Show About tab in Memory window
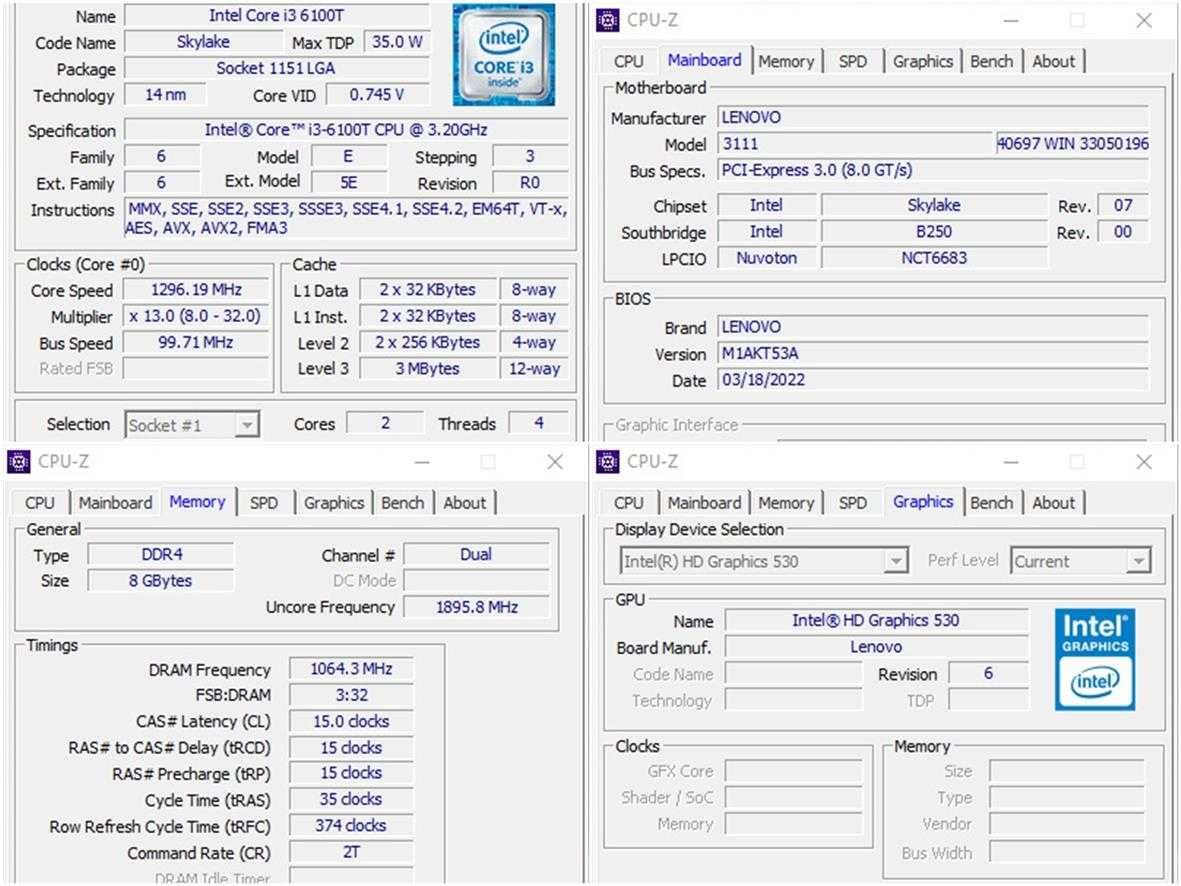 coord(464,503)
